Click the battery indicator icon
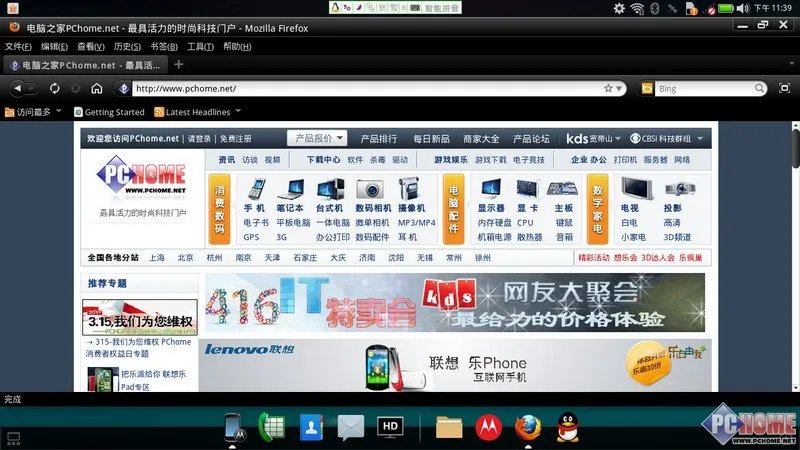Screen dimensions: 800x450 point(726,8)
